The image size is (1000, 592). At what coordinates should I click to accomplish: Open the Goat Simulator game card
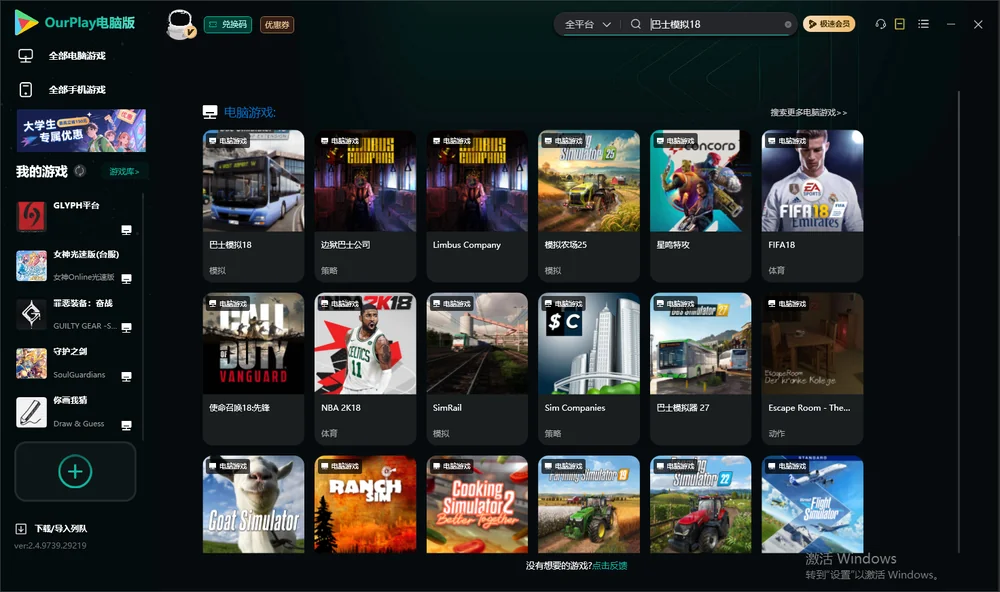pos(253,504)
